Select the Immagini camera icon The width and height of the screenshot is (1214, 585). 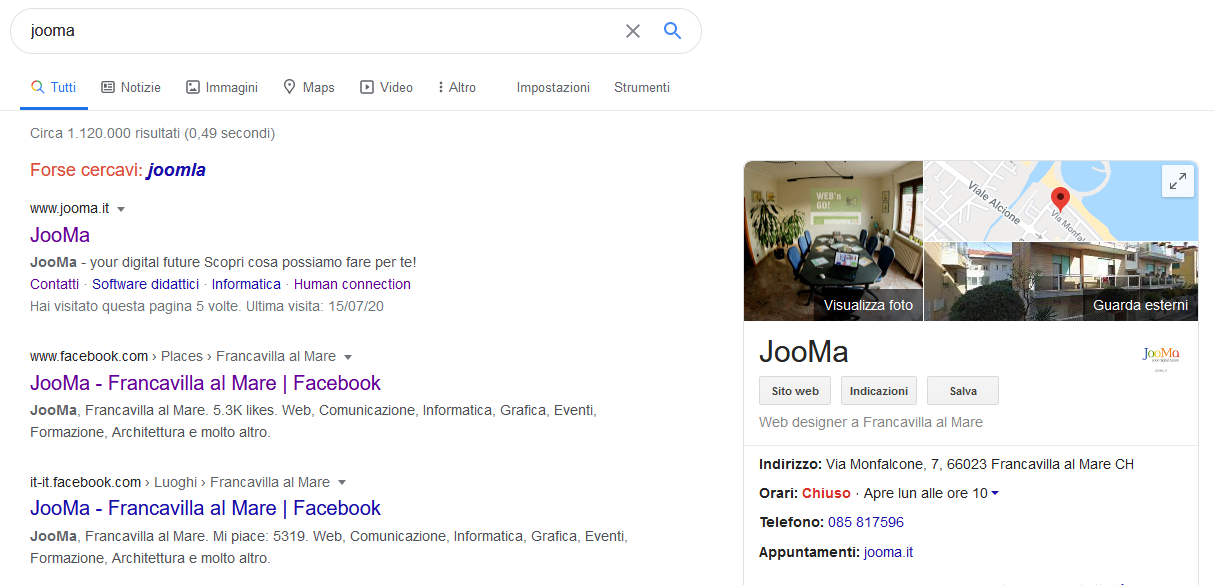(193, 87)
